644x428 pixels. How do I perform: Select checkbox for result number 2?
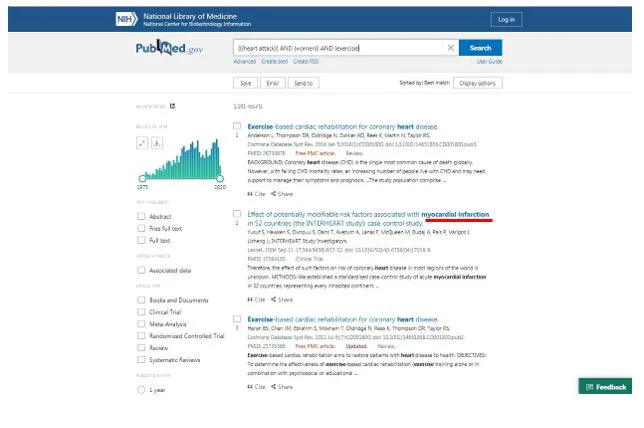(x=237, y=214)
